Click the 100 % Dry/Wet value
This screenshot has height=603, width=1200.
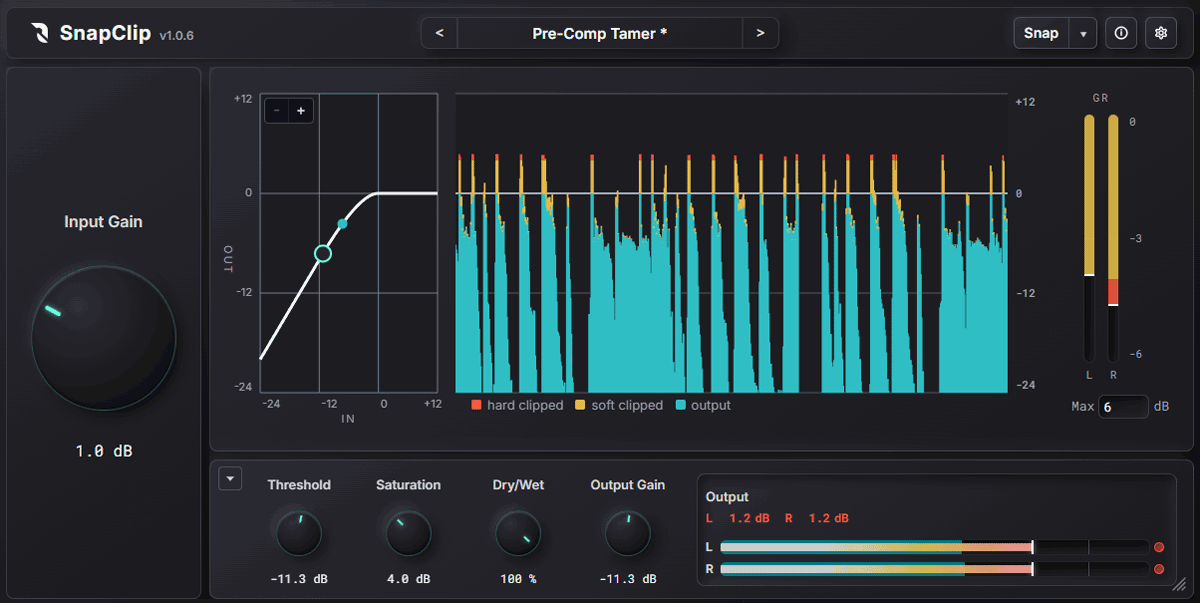[x=518, y=579]
